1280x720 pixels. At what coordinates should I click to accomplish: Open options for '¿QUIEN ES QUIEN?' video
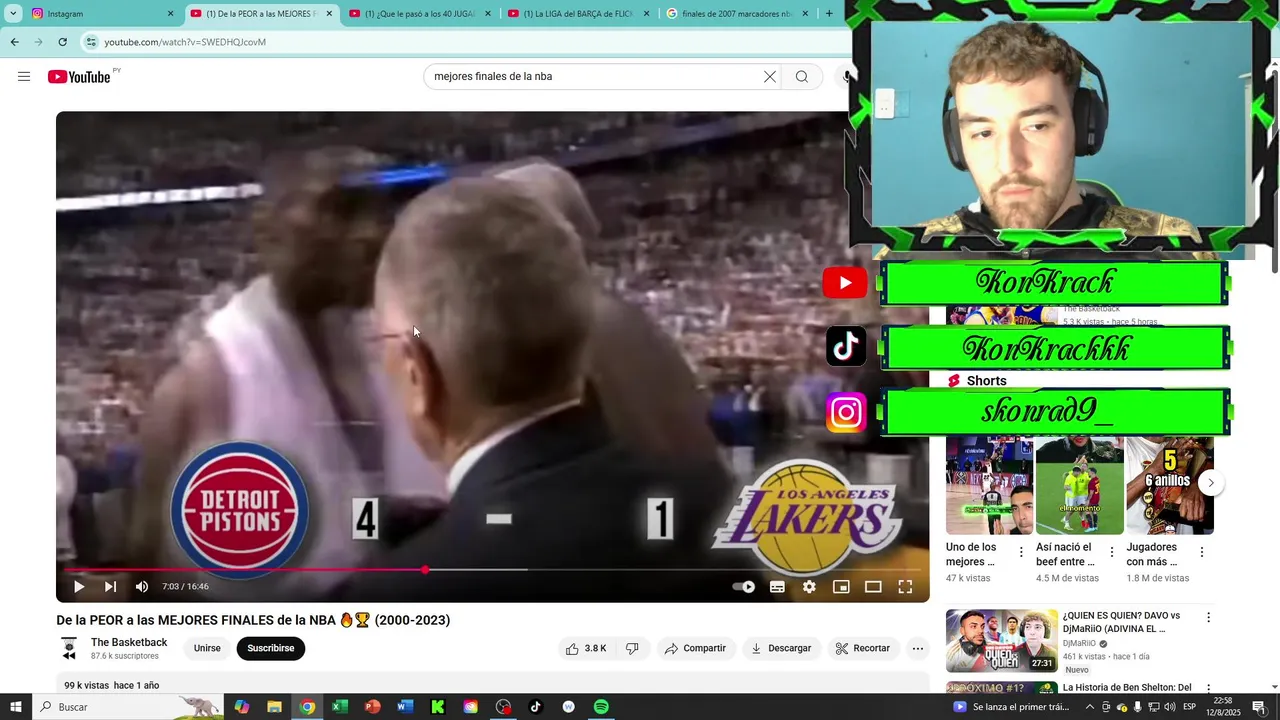1208,618
